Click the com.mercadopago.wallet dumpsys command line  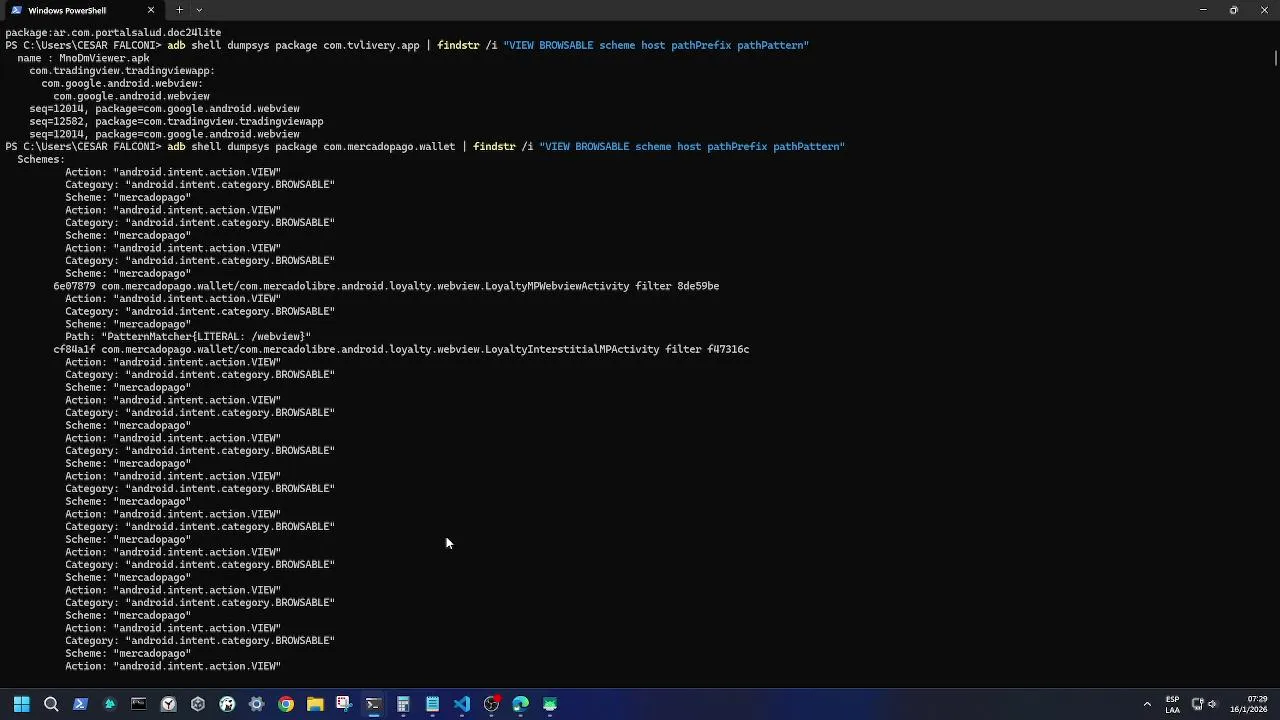(425, 147)
